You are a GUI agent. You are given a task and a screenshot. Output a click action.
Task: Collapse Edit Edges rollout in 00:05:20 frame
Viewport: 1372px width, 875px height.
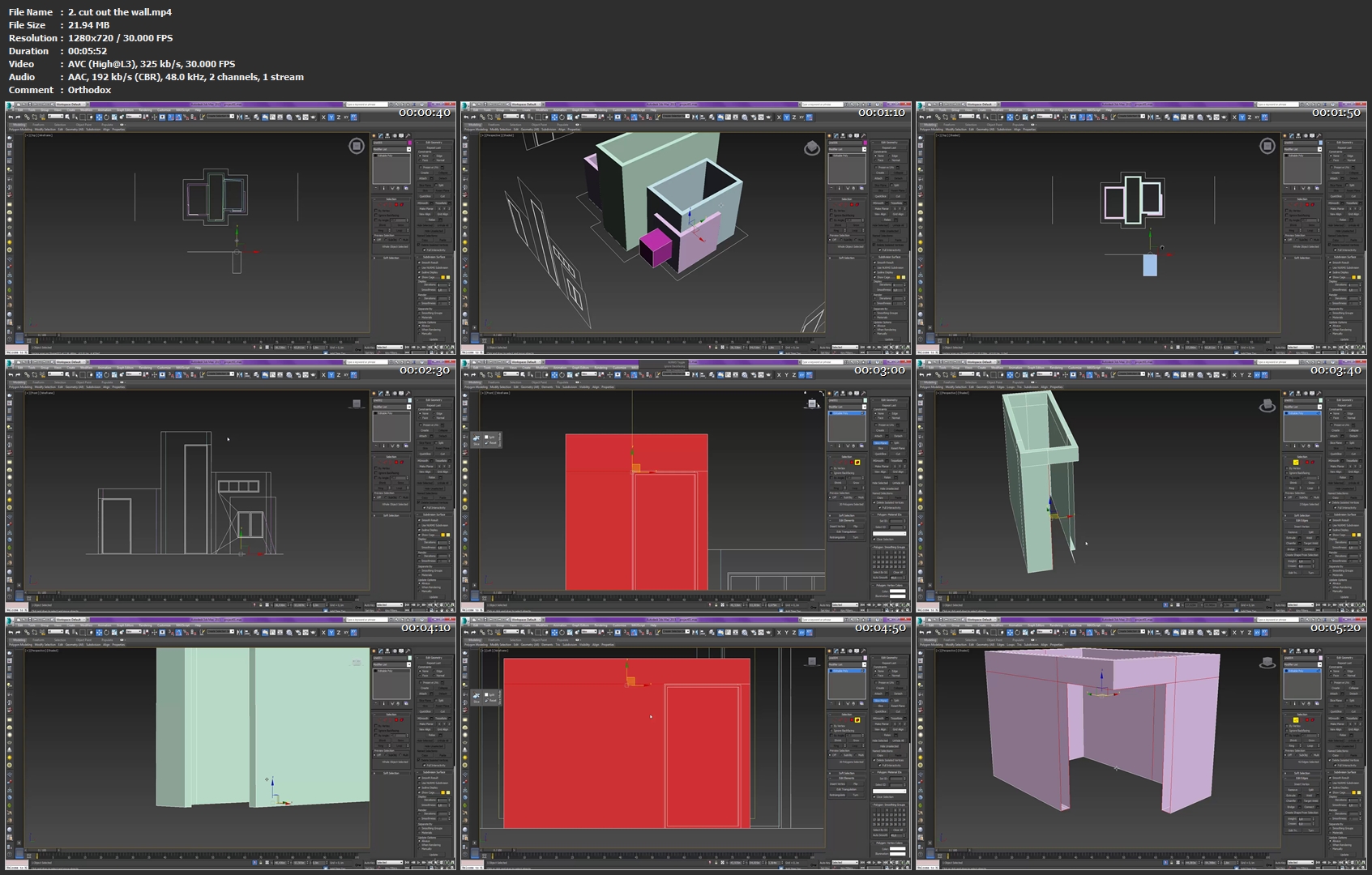tap(1301, 778)
